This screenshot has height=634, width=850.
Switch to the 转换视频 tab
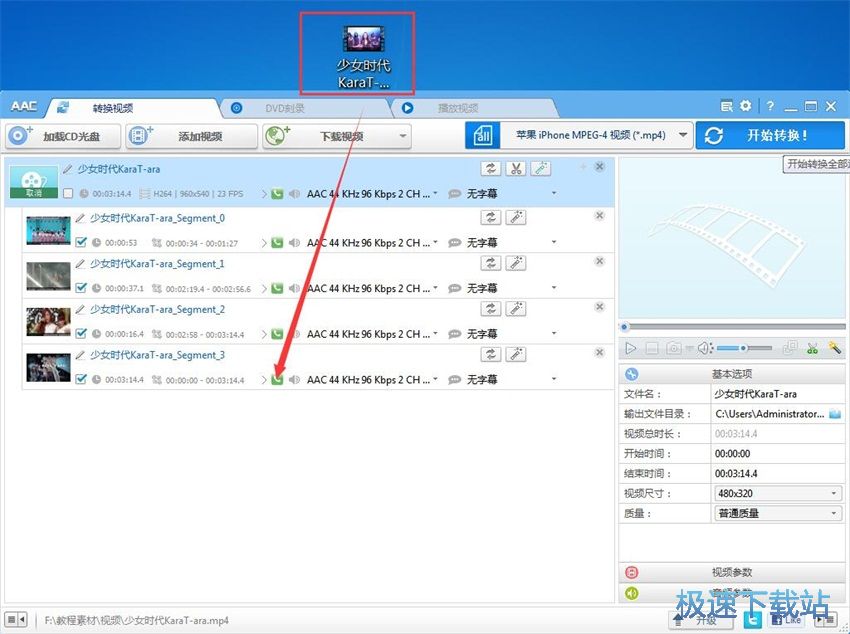pos(133,108)
